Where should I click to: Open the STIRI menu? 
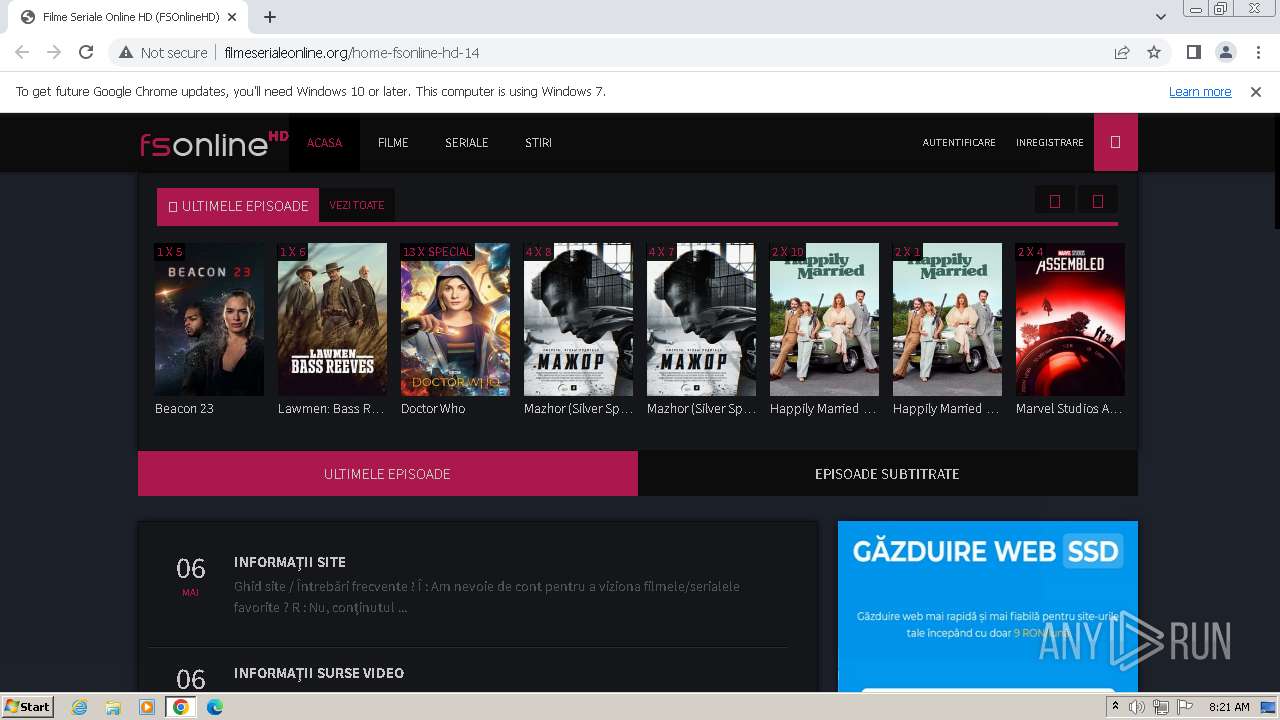[538, 143]
